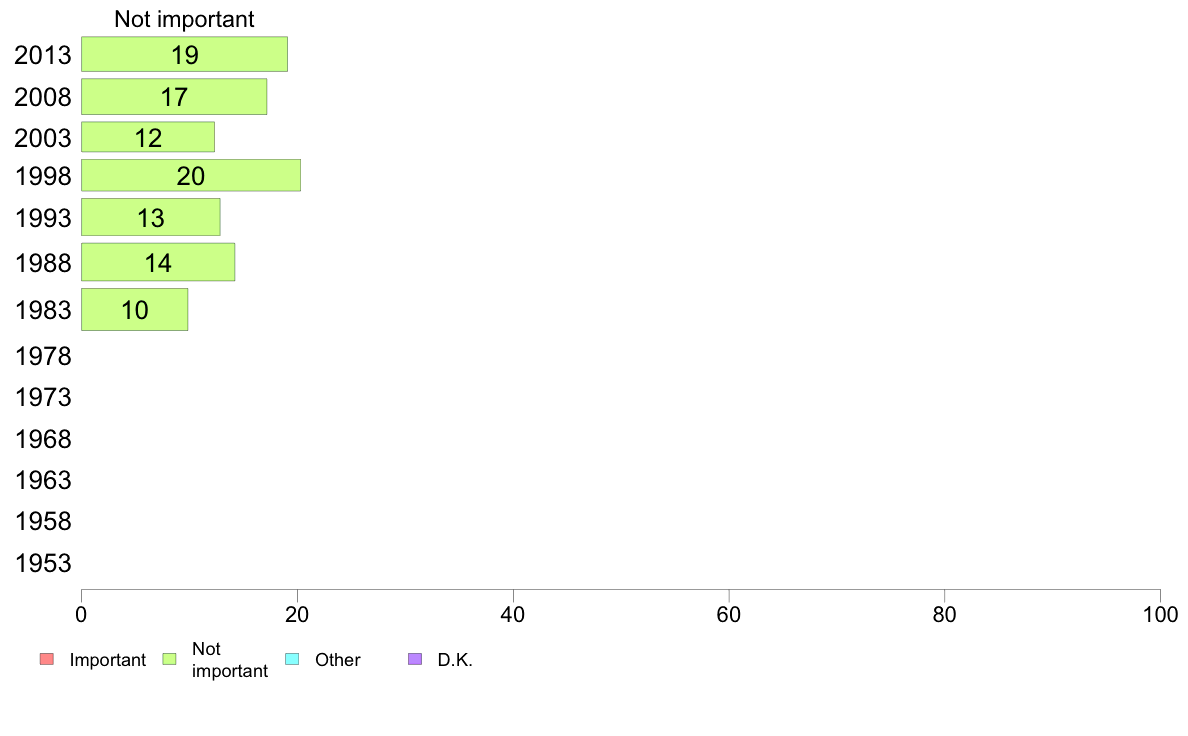Select the 1983 bar showing 10
1188x736 pixels.
coord(135,309)
